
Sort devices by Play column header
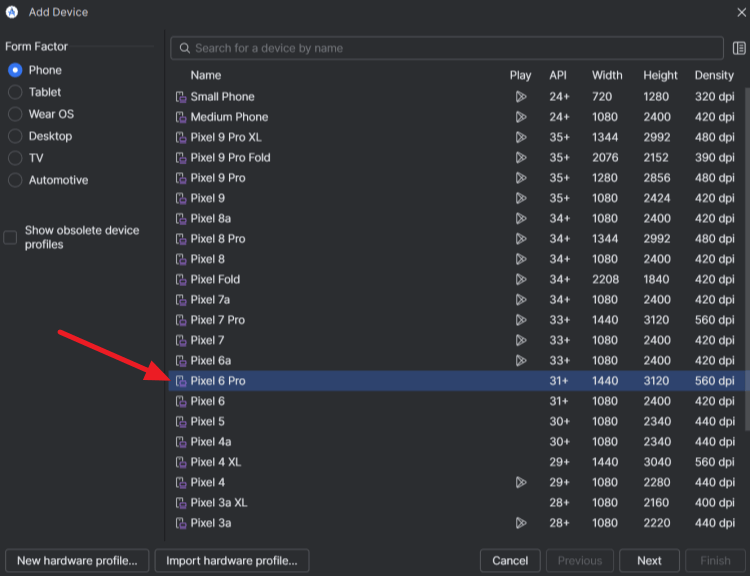520,75
